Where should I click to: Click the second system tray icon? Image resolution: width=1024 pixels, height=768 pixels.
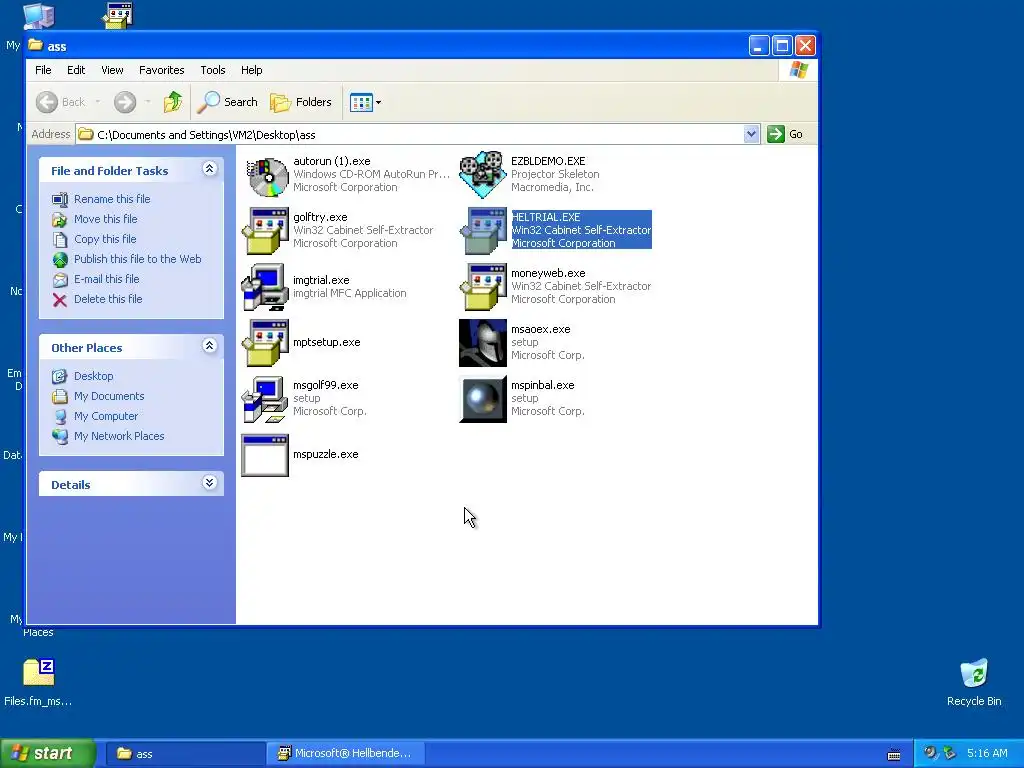tap(950, 753)
